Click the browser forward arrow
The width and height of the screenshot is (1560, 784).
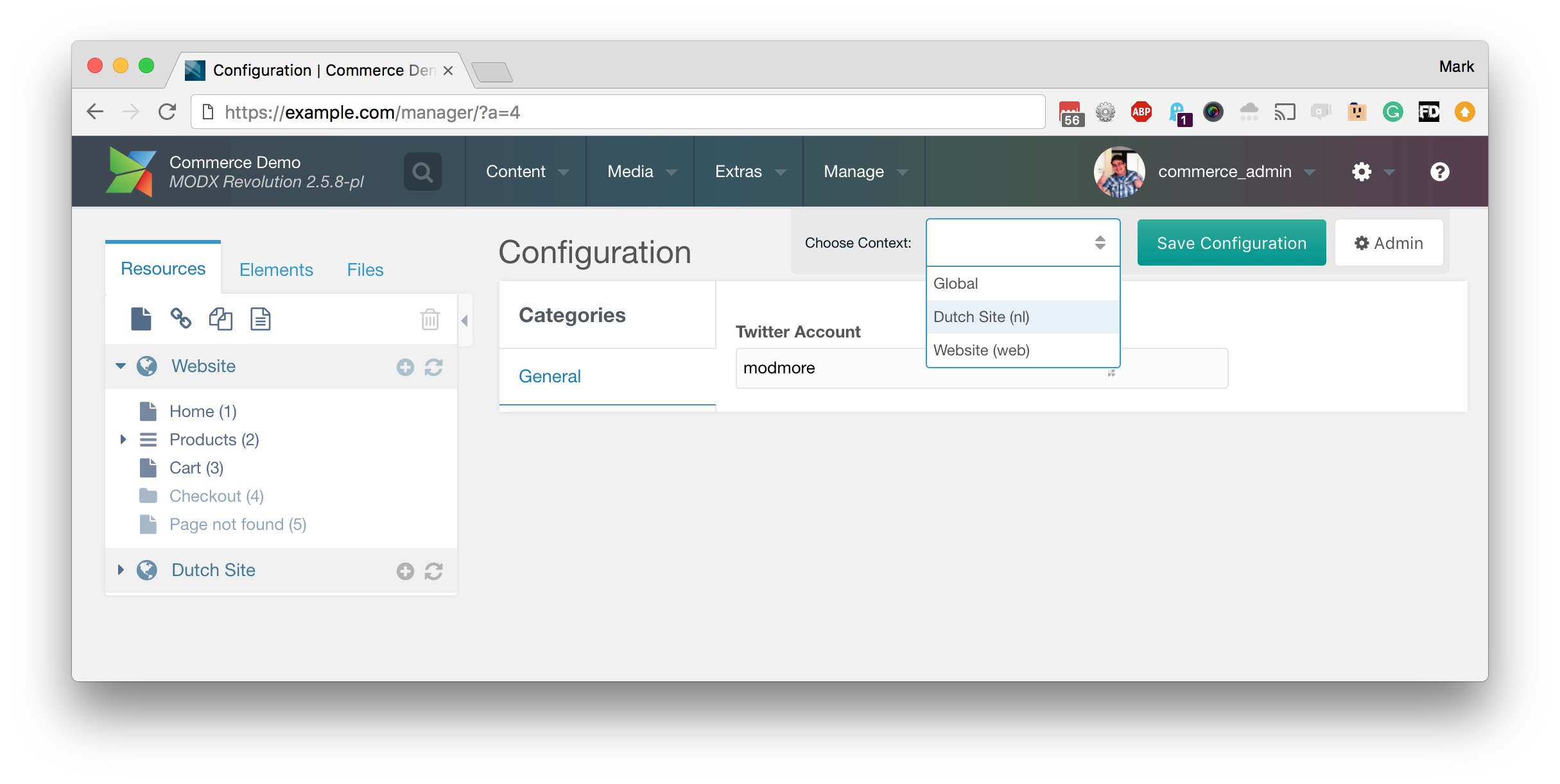[x=131, y=112]
